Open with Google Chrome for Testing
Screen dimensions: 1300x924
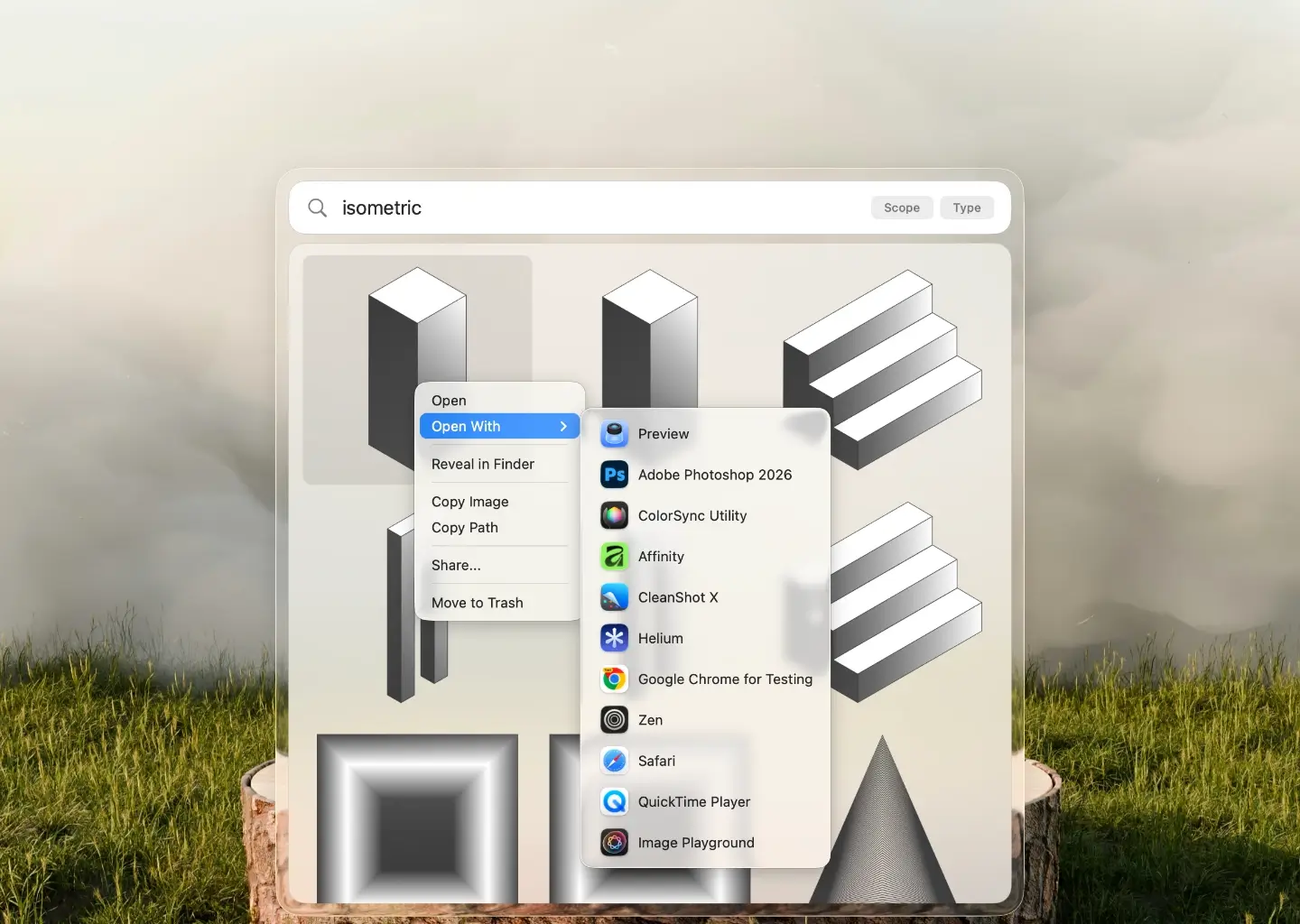[725, 679]
